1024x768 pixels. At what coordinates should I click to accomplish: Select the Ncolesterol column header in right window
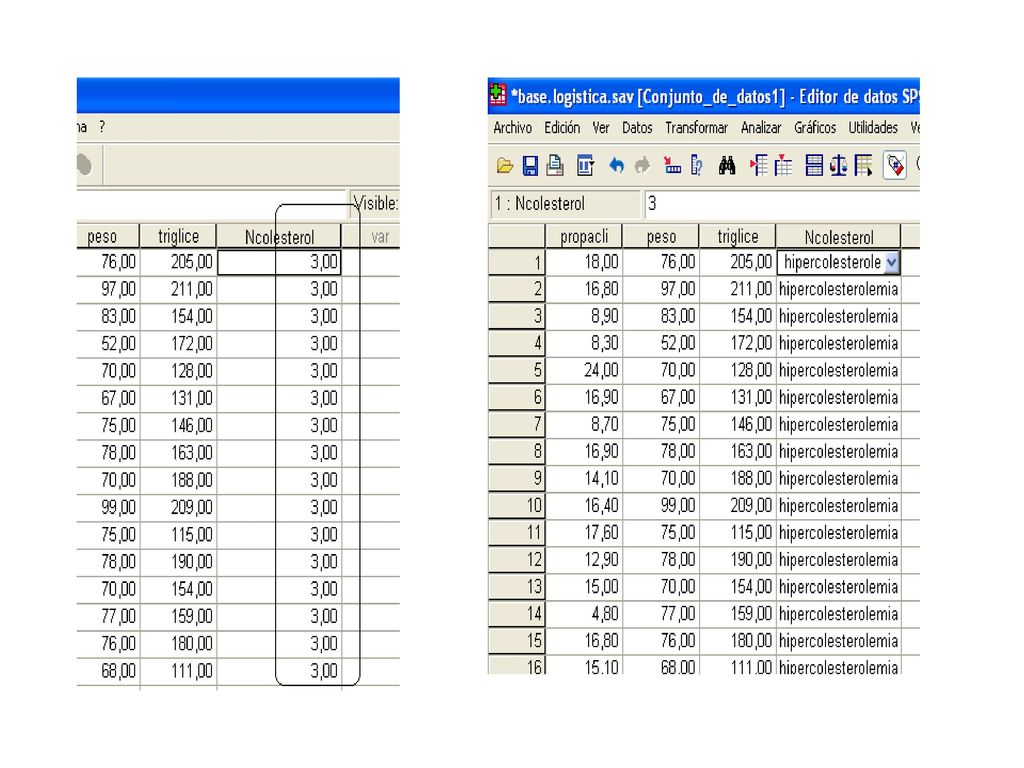coord(839,236)
